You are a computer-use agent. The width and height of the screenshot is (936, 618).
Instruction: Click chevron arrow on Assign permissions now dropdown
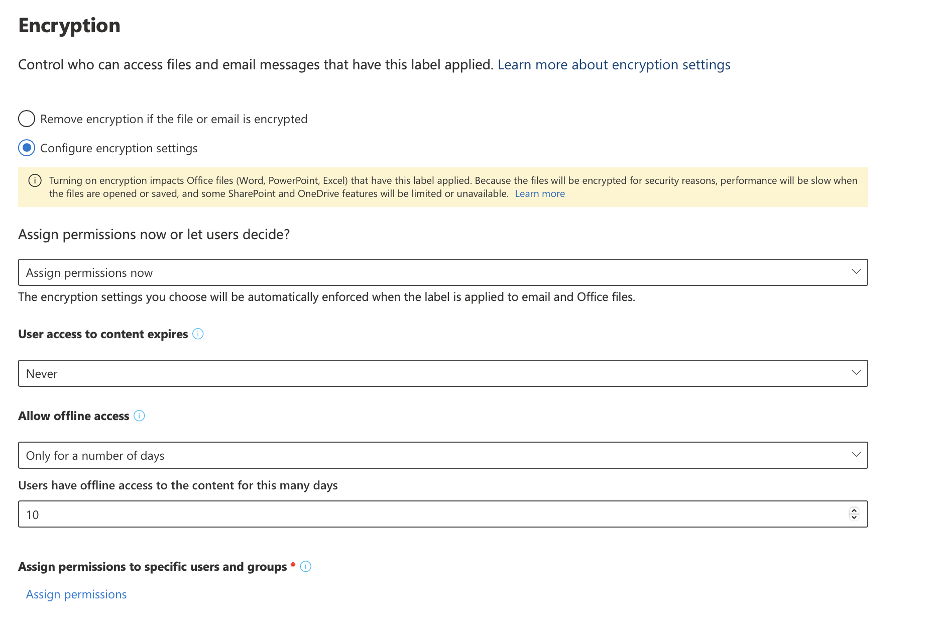point(855,272)
